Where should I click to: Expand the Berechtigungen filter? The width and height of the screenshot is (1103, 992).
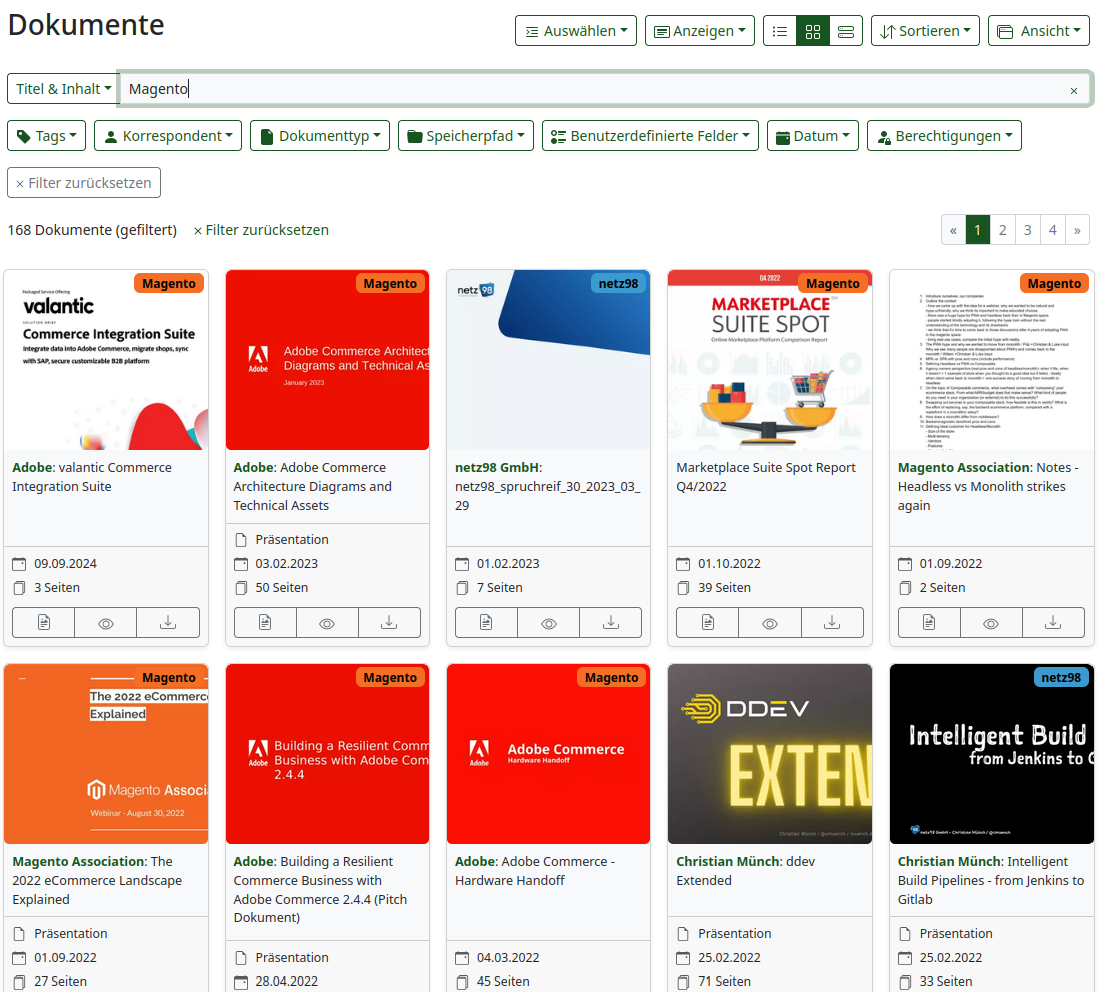pos(944,136)
